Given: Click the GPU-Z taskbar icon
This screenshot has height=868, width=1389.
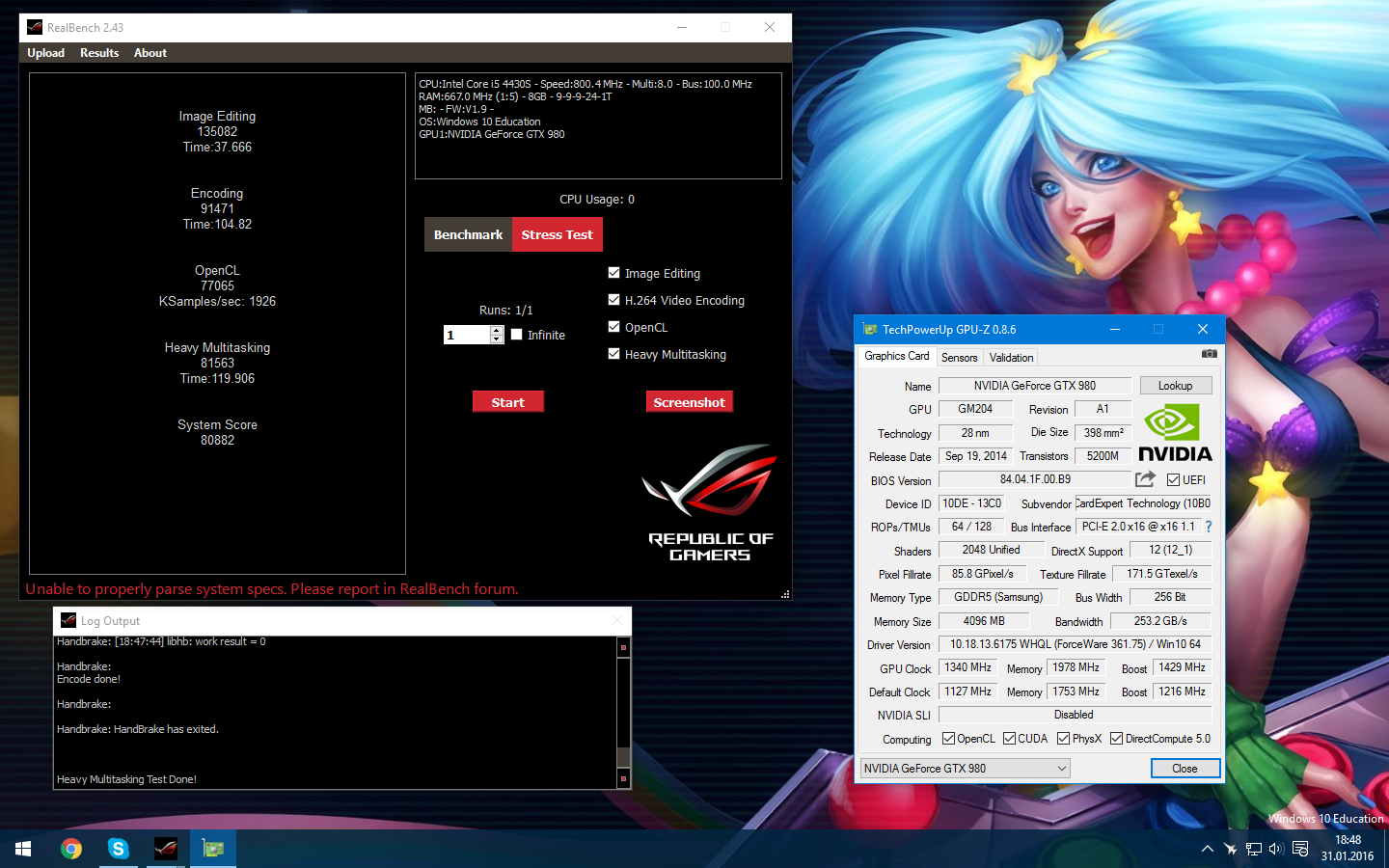Looking at the screenshot, I should 213,849.
